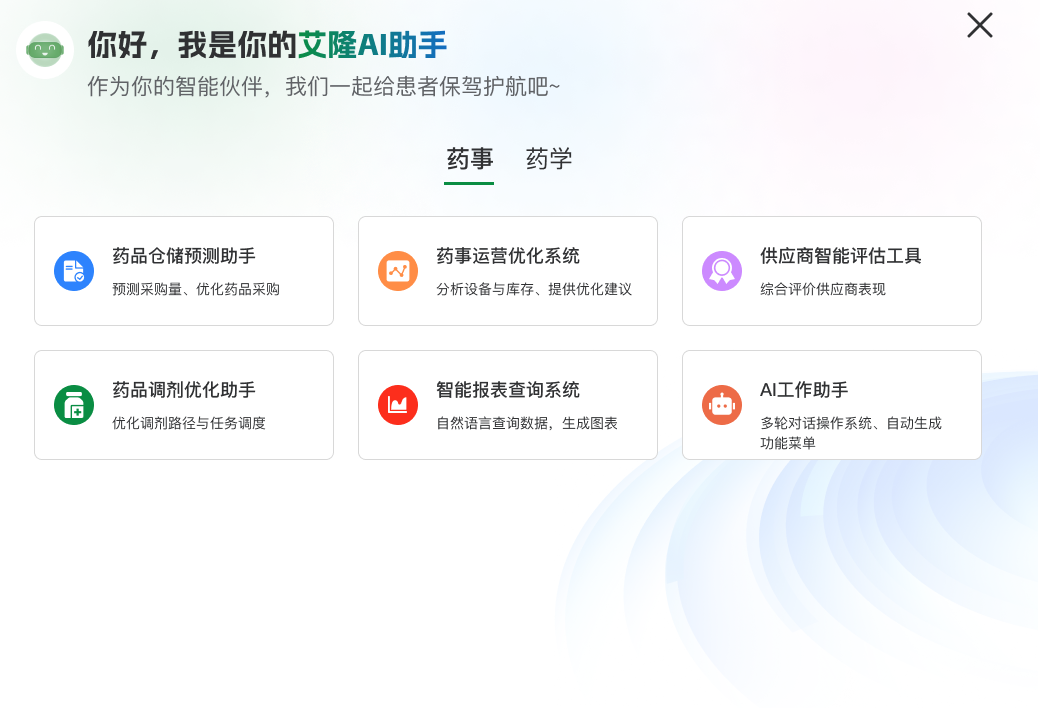Image resolution: width=1040 pixels, height=708 pixels.
Task: Click the green medicine bottle icon
Action: coord(74,405)
